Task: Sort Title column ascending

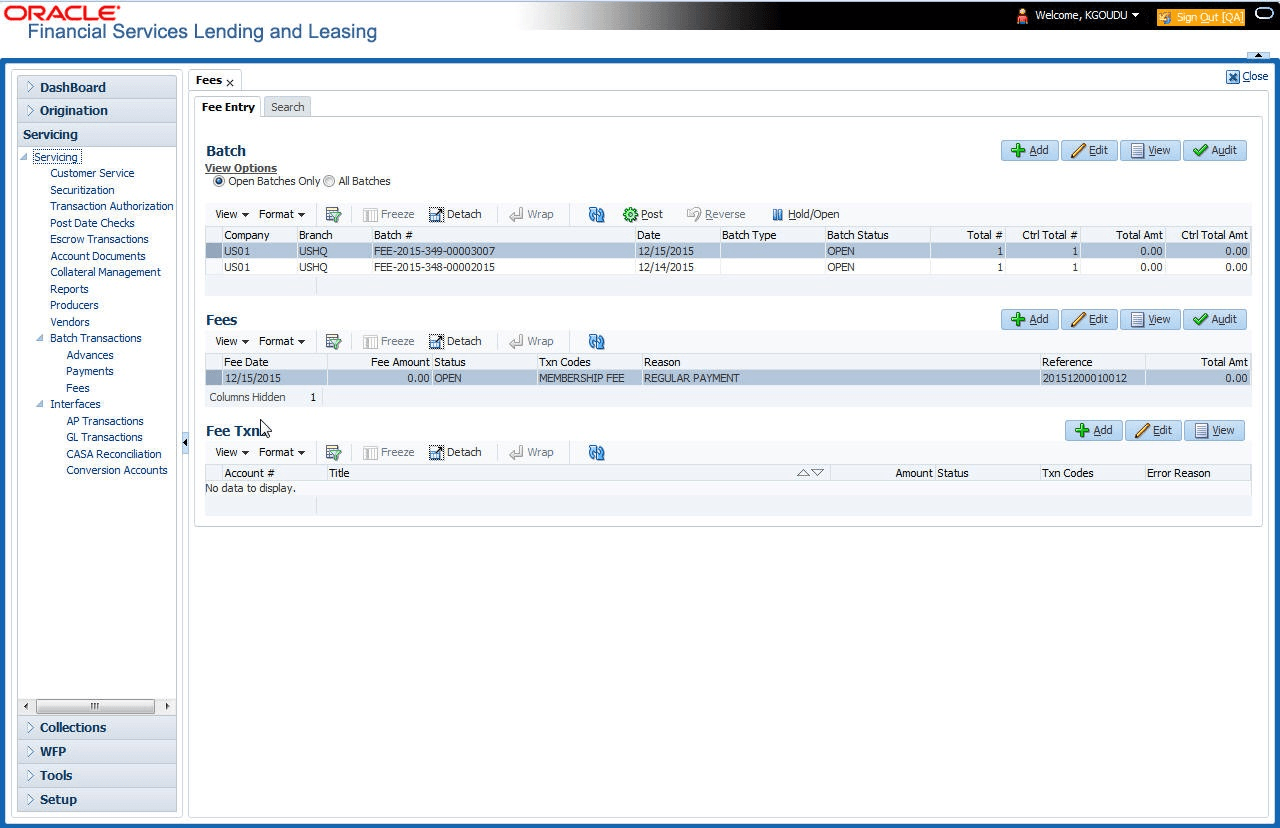Action: [x=804, y=473]
